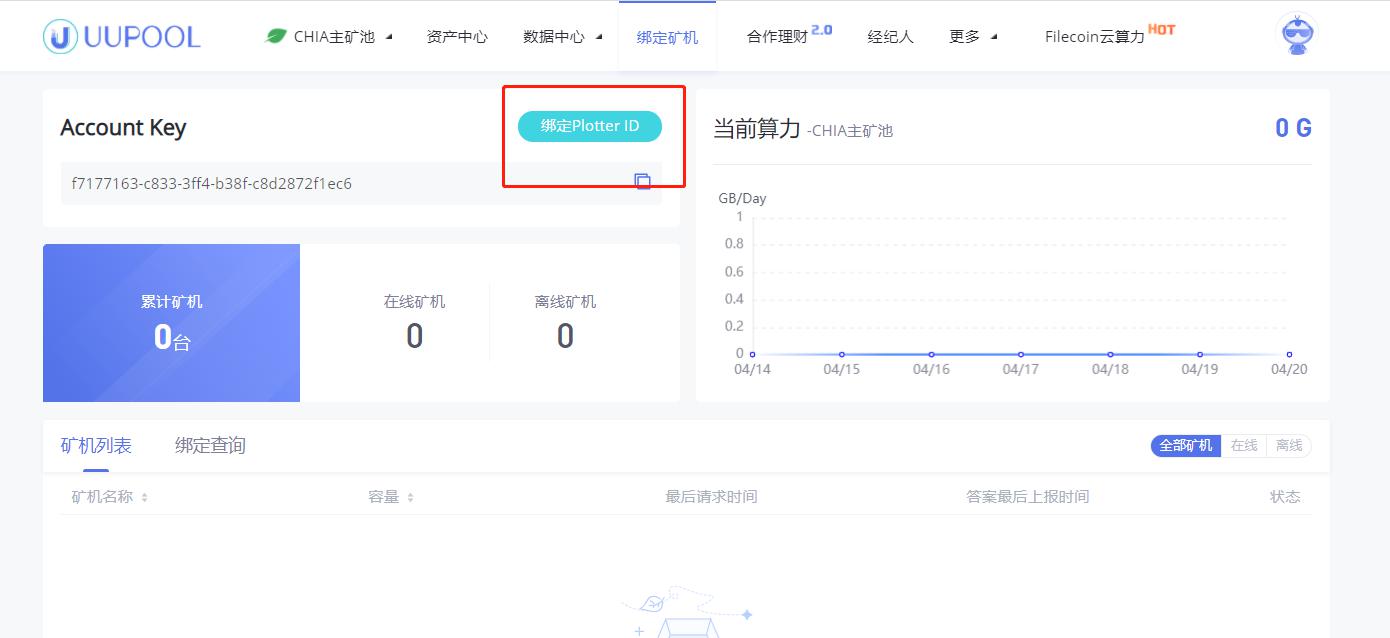Show 全部矿机 filter
The height and width of the screenshot is (638, 1390).
click(1186, 446)
